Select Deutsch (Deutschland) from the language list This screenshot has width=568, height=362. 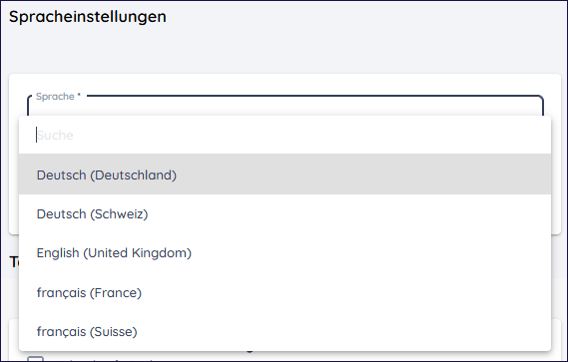(x=106, y=175)
